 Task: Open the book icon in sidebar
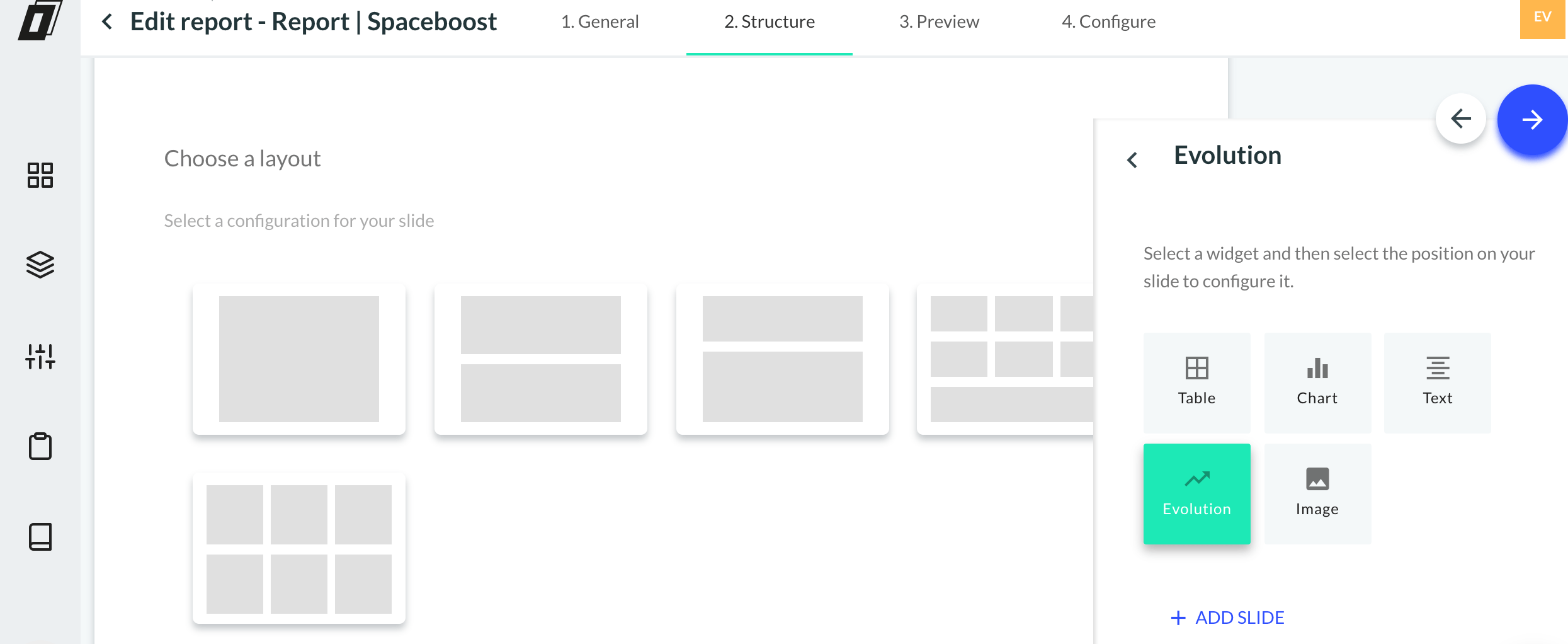coord(40,537)
